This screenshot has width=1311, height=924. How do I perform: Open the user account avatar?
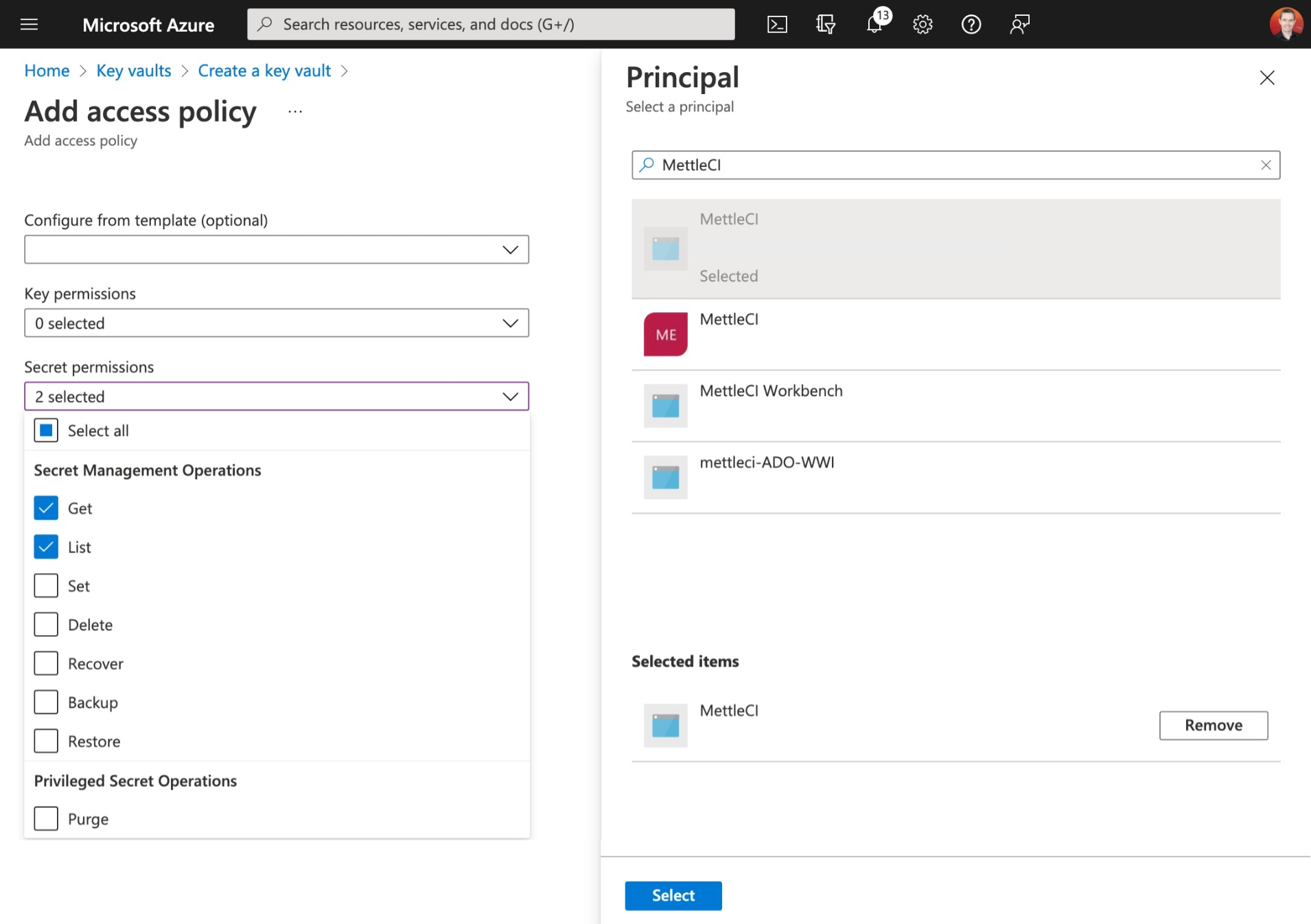(1285, 24)
